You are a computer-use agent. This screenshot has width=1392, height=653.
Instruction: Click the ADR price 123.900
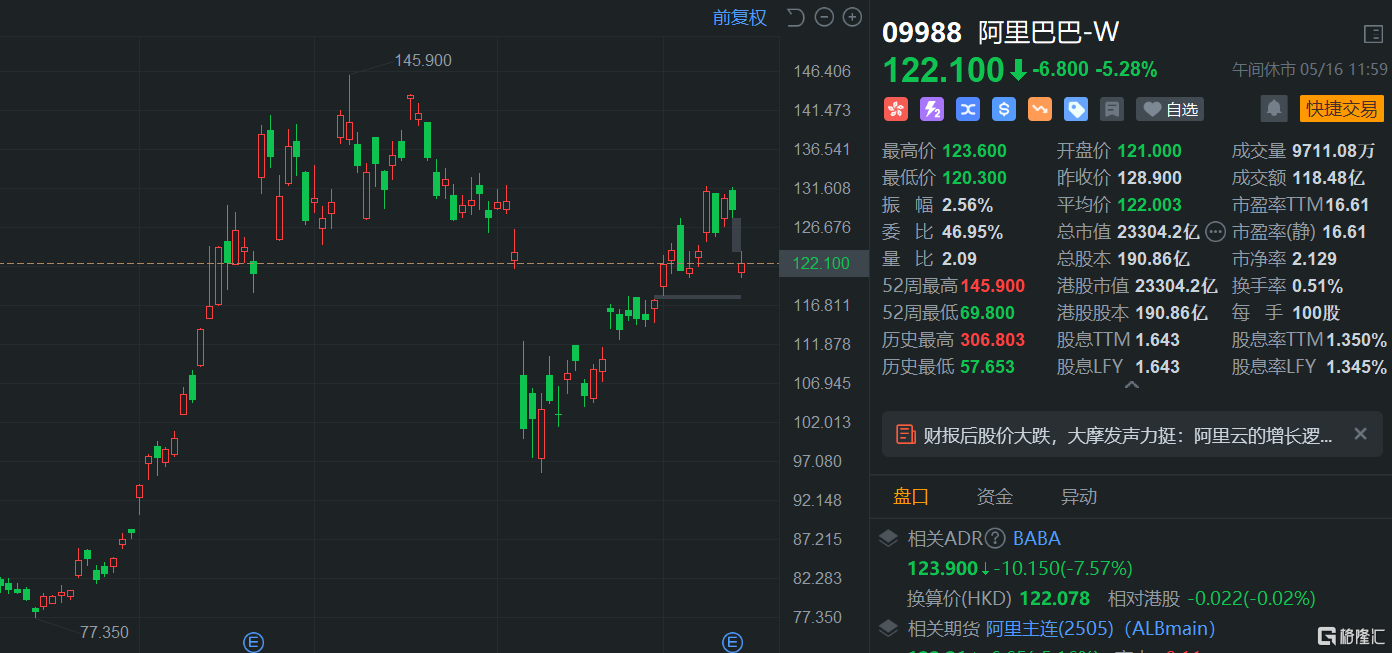pos(942,568)
